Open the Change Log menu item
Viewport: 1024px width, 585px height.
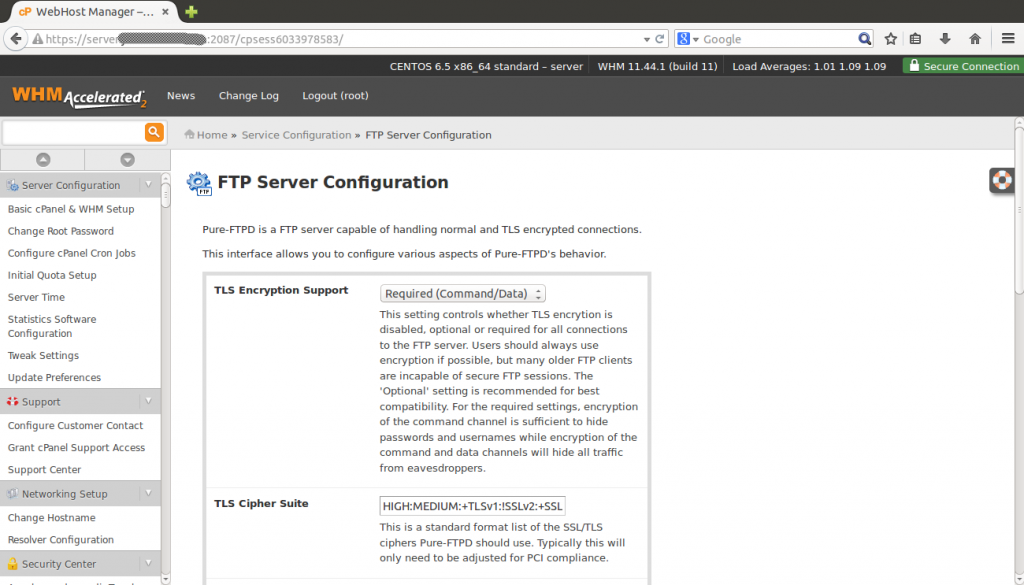pyautogui.click(x=248, y=96)
